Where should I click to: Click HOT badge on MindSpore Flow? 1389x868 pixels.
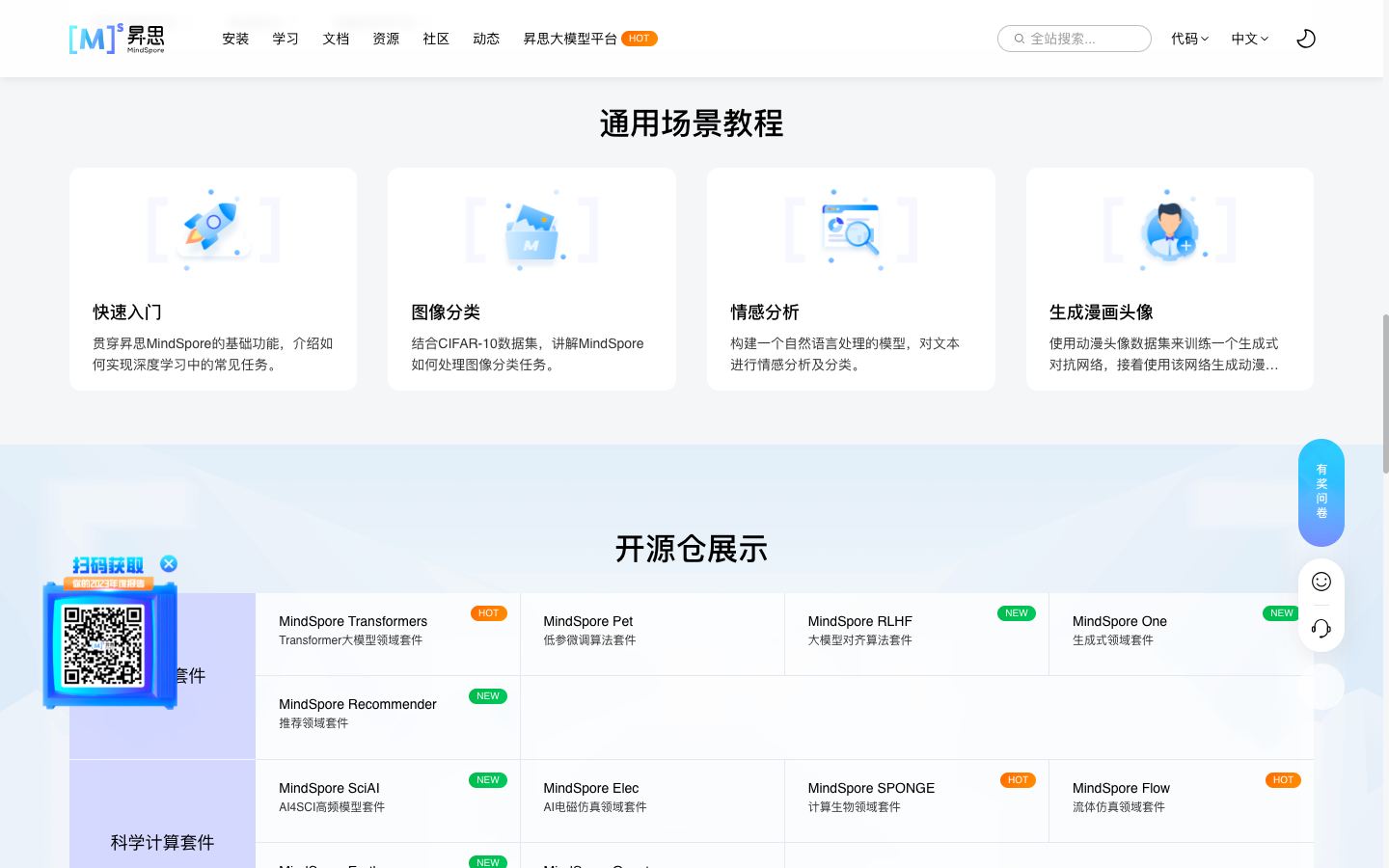(1283, 780)
